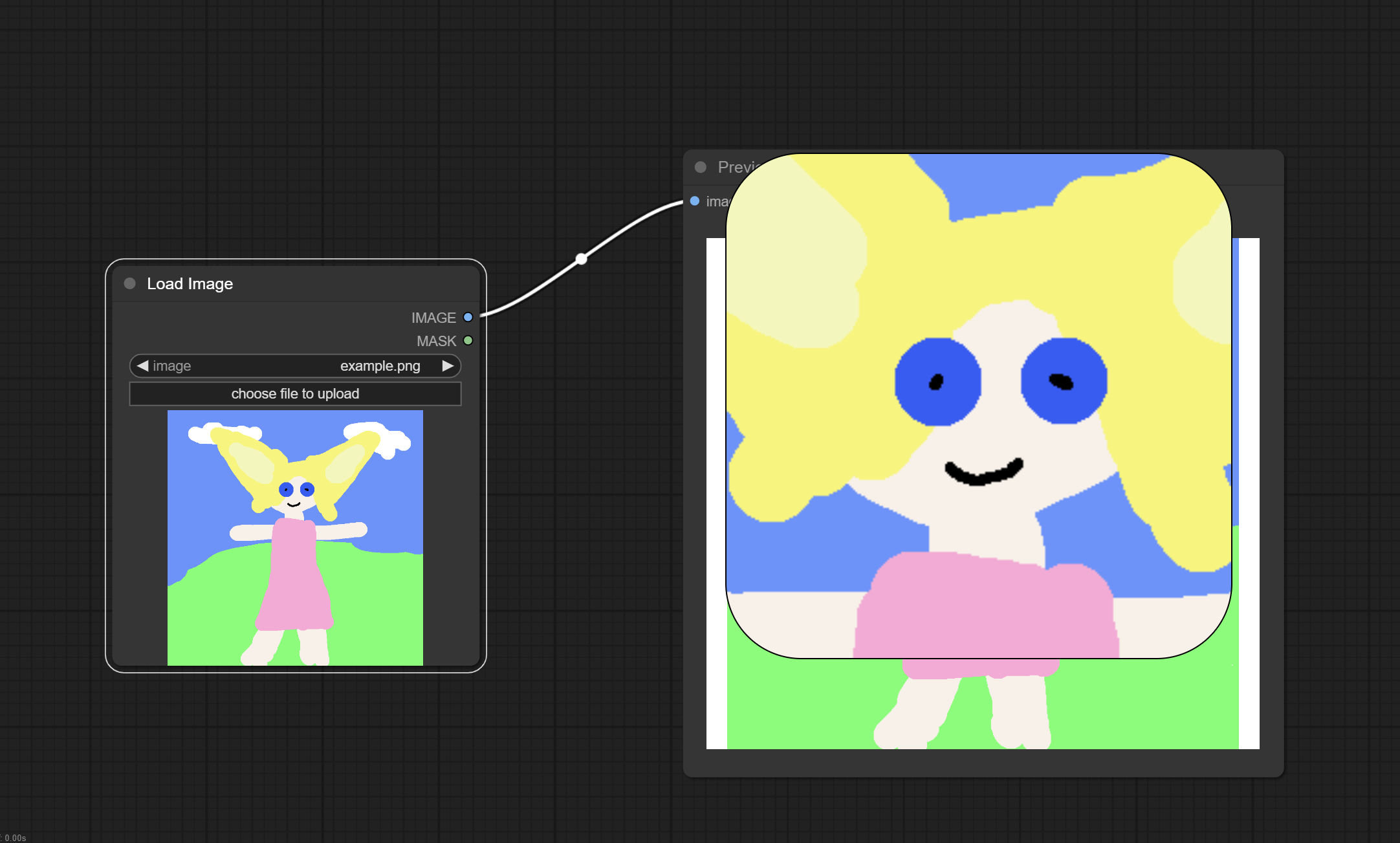Collapse the Preview node using its gray dot
The height and width of the screenshot is (843, 1400).
pyautogui.click(x=700, y=167)
